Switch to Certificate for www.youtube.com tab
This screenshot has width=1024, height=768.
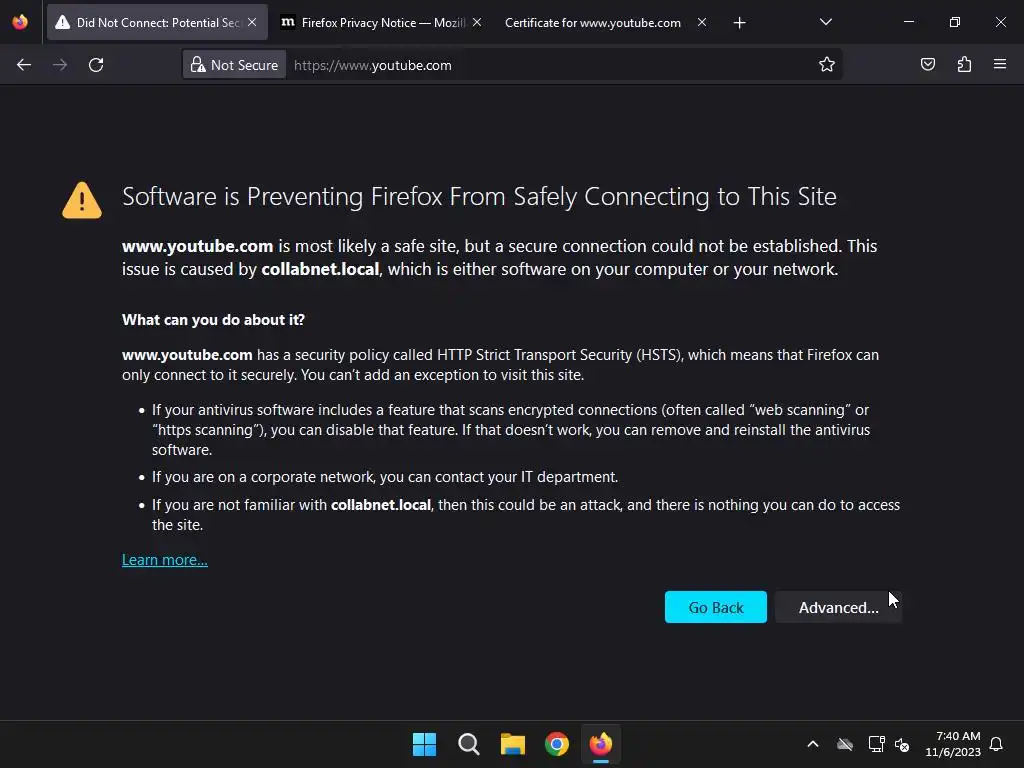click(607, 22)
